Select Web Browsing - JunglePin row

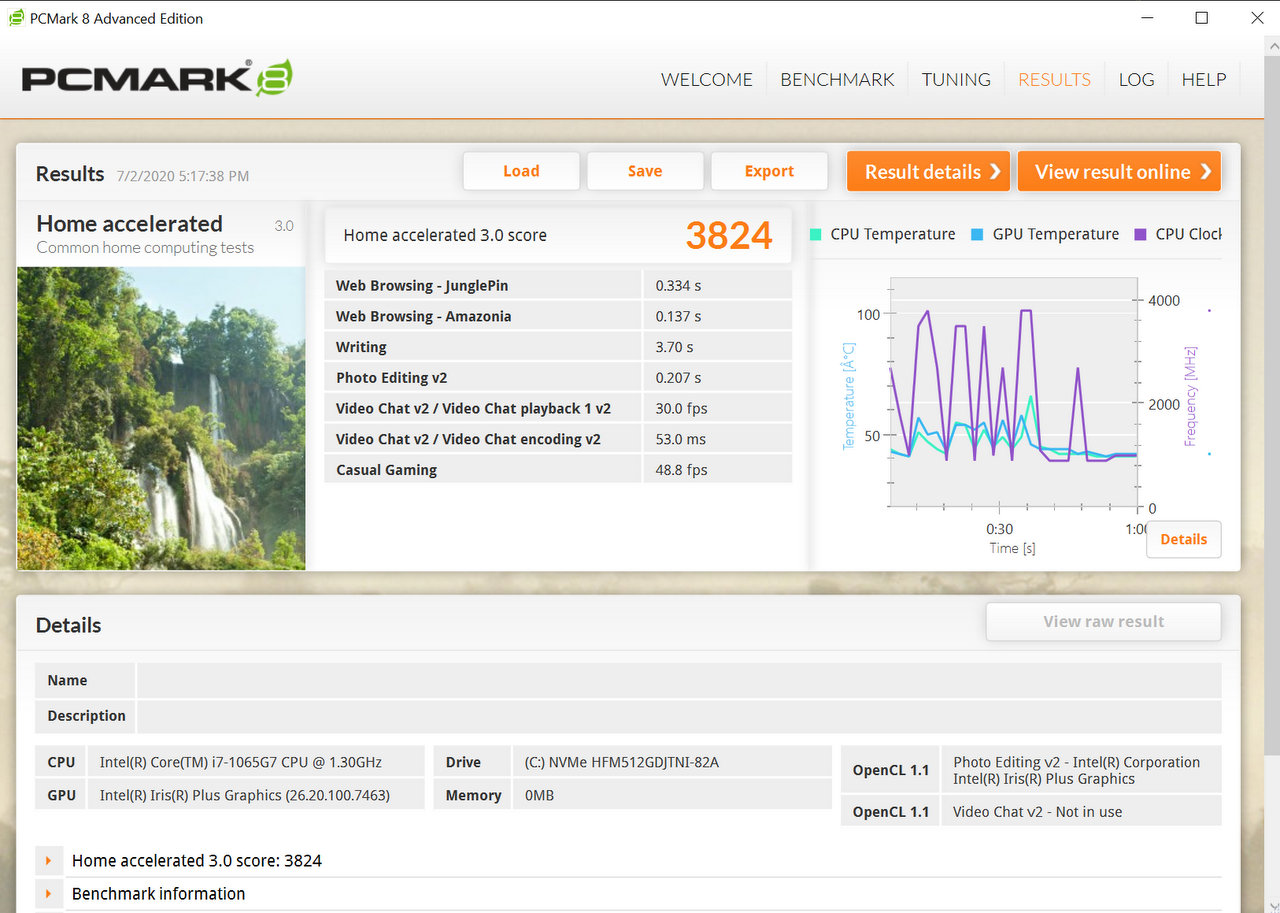(x=558, y=285)
